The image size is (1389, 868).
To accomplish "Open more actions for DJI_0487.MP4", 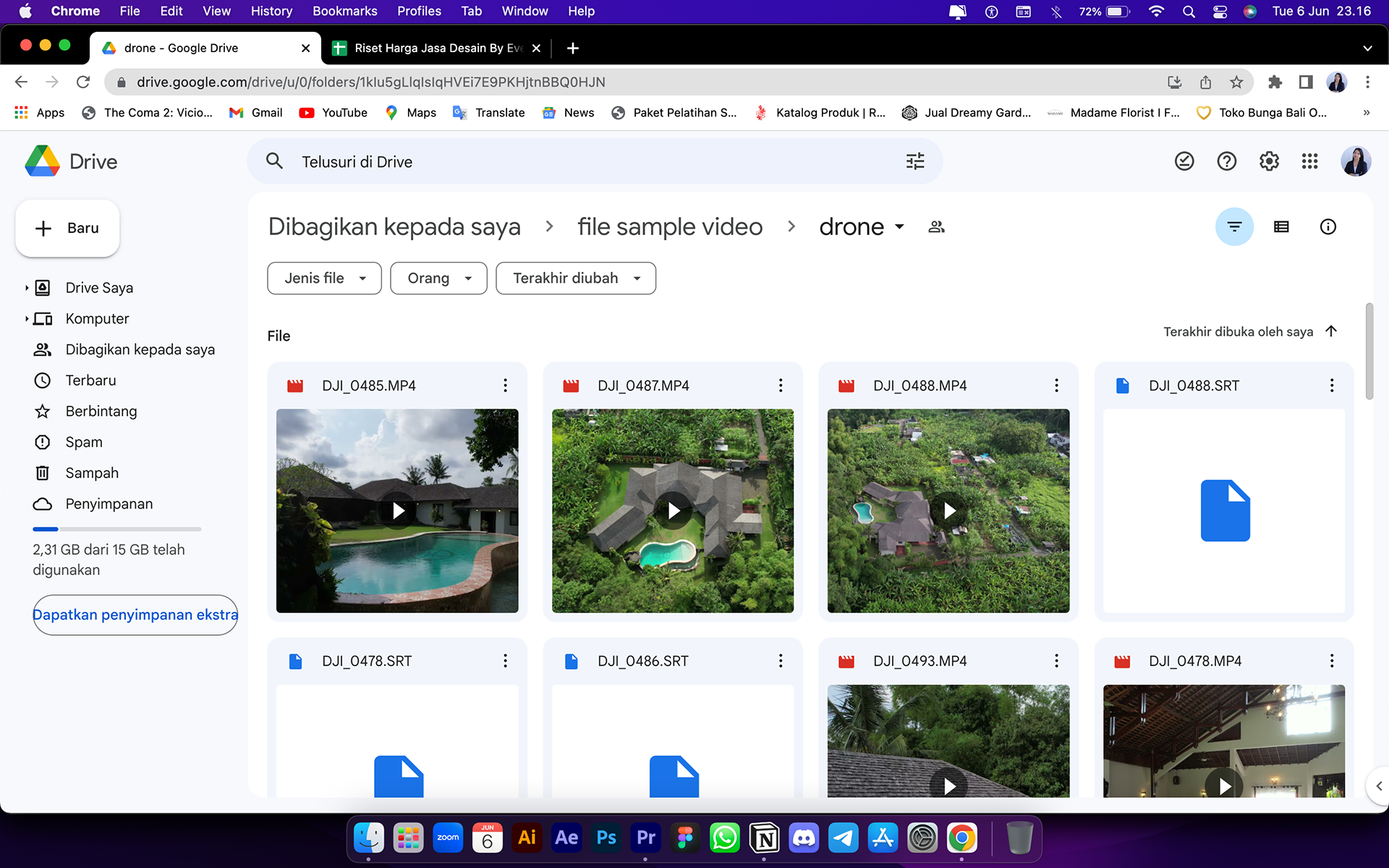I will coord(781,386).
